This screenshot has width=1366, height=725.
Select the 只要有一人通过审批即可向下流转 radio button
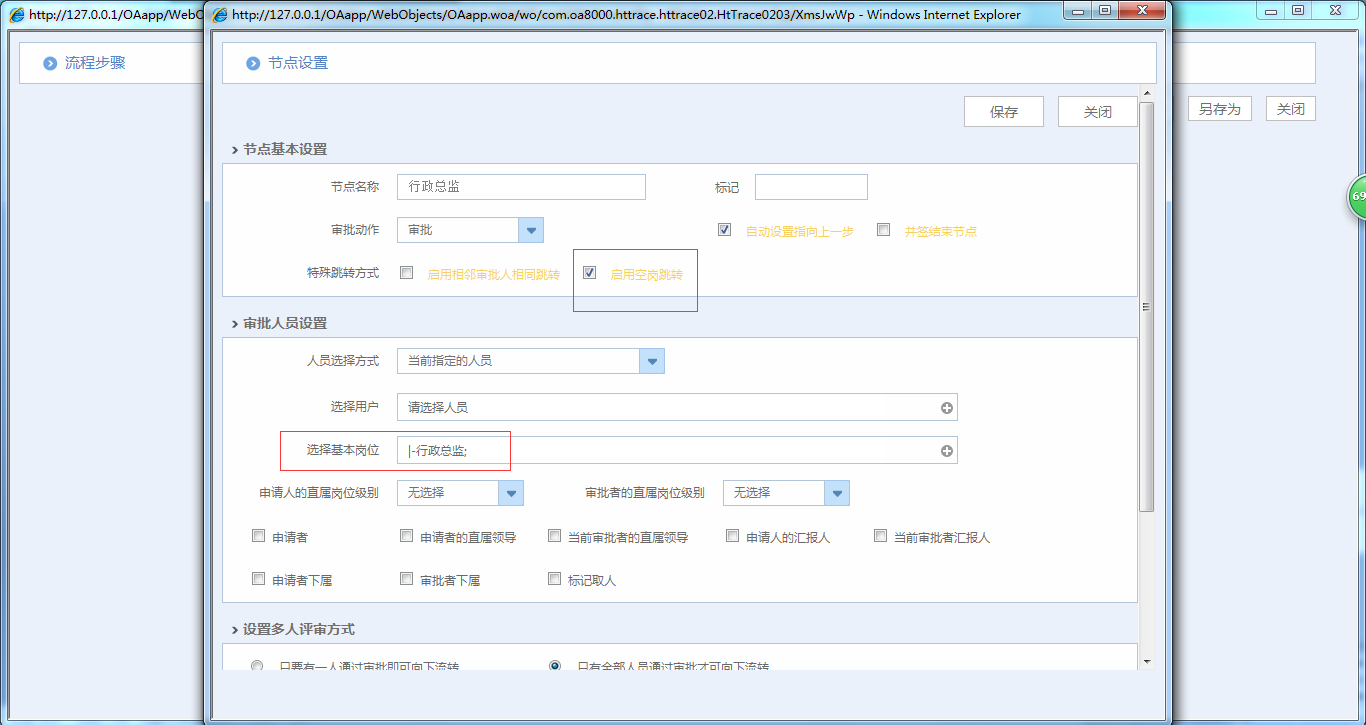[x=257, y=666]
